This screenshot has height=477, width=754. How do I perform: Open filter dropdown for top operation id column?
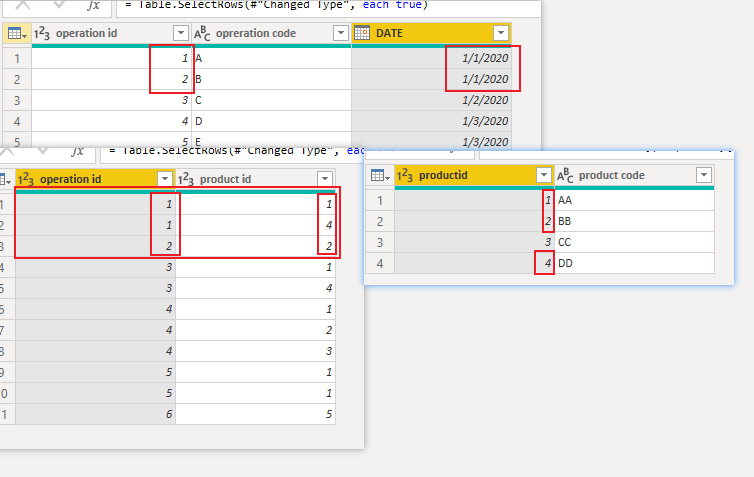pos(181,33)
